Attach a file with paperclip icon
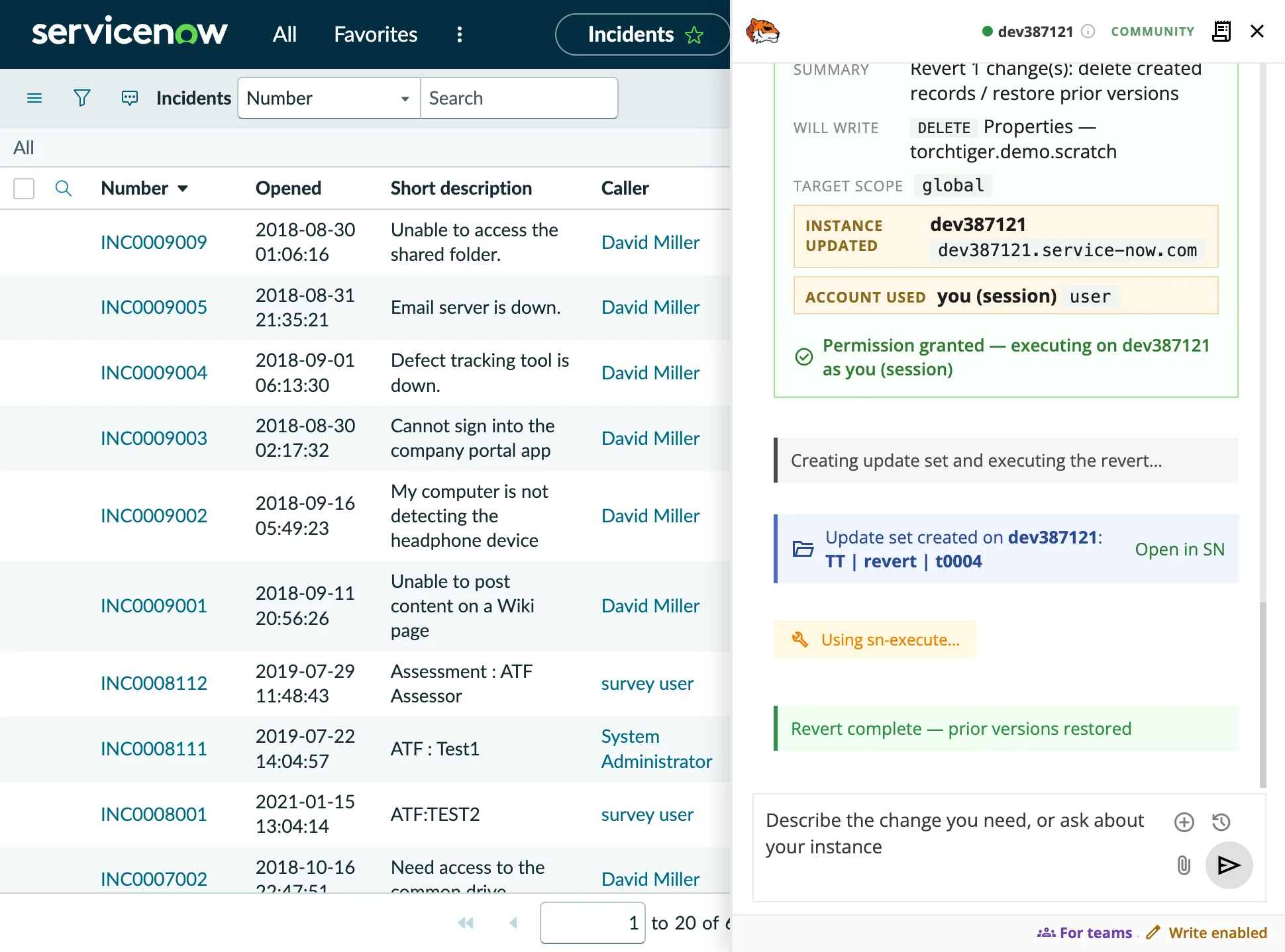 coord(1184,865)
